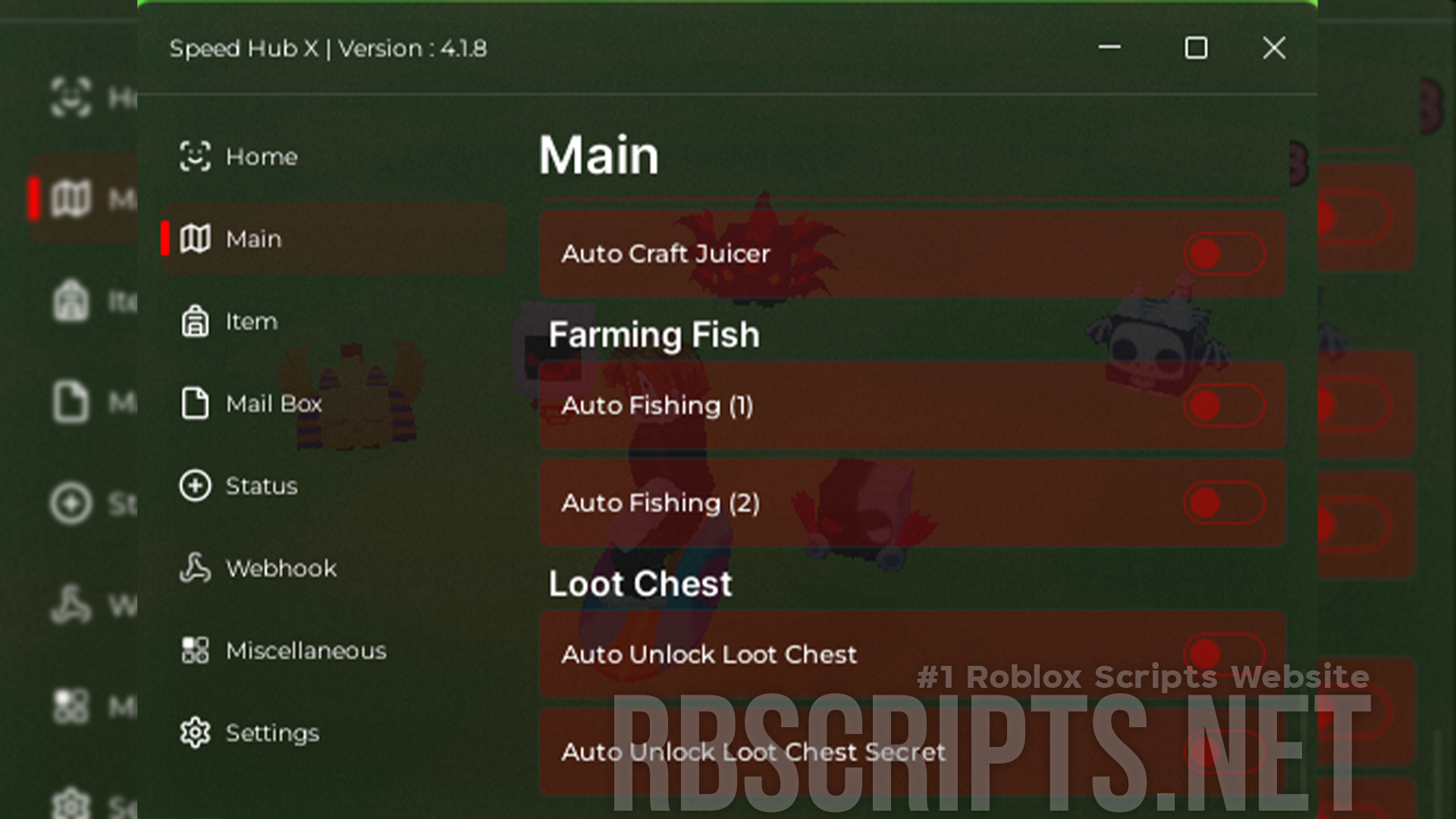Image resolution: width=1456 pixels, height=819 pixels.
Task: Enable Auto Fishing (1) toggle
Action: point(1223,405)
